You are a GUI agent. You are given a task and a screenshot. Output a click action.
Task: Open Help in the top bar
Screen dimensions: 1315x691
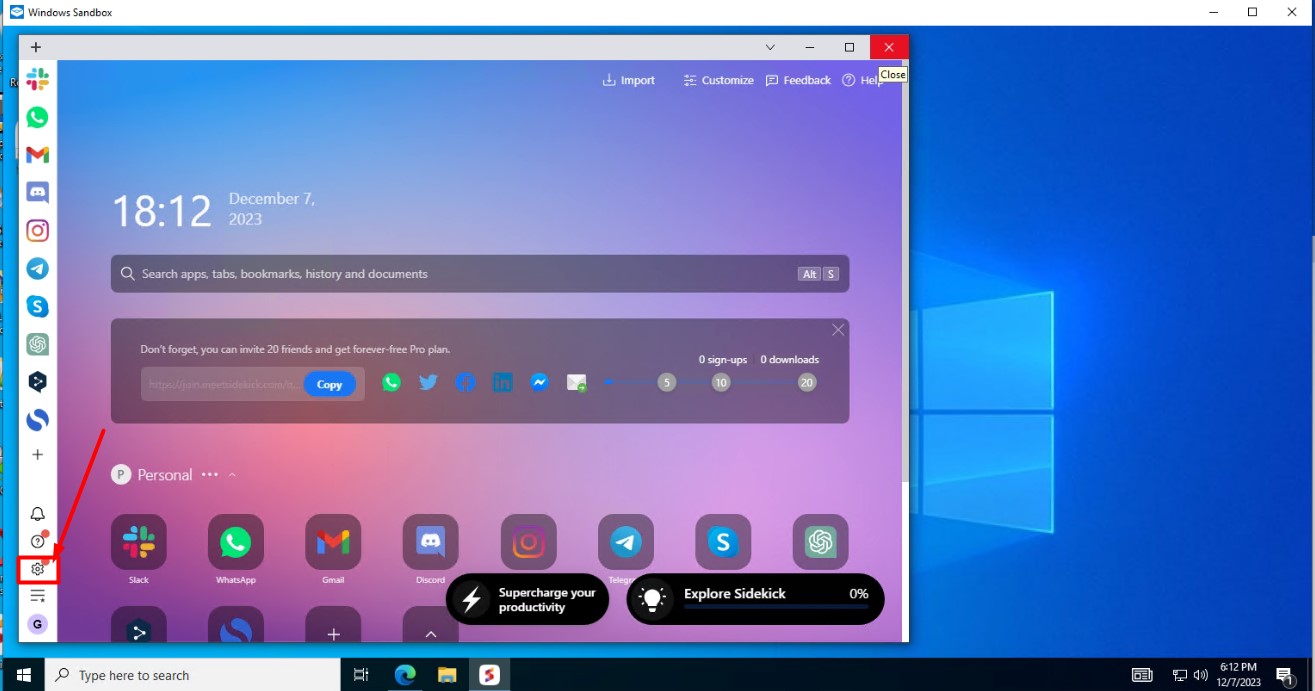click(861, 80)
